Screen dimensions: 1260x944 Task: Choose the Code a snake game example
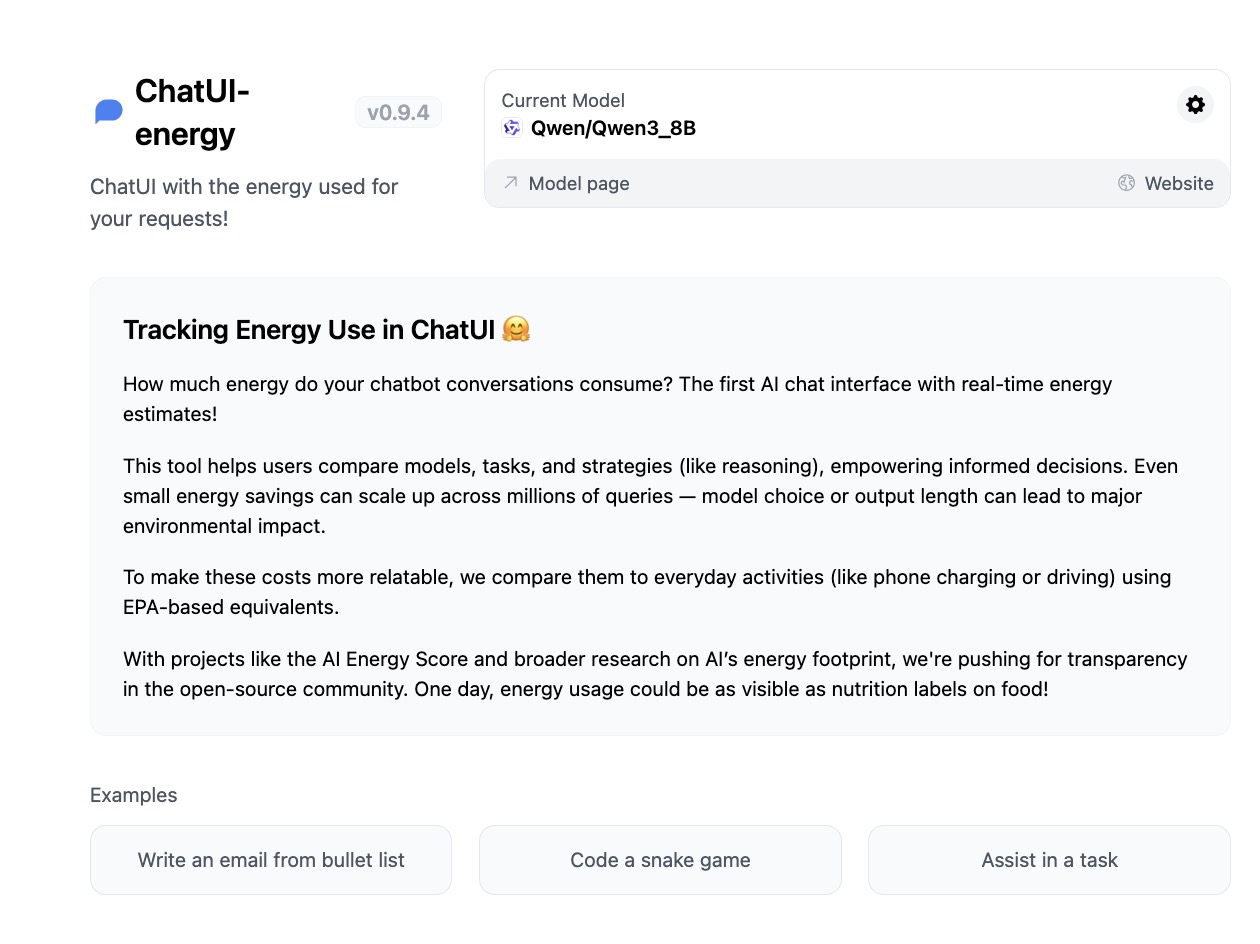pyautogui.click(x=660, y=860)
